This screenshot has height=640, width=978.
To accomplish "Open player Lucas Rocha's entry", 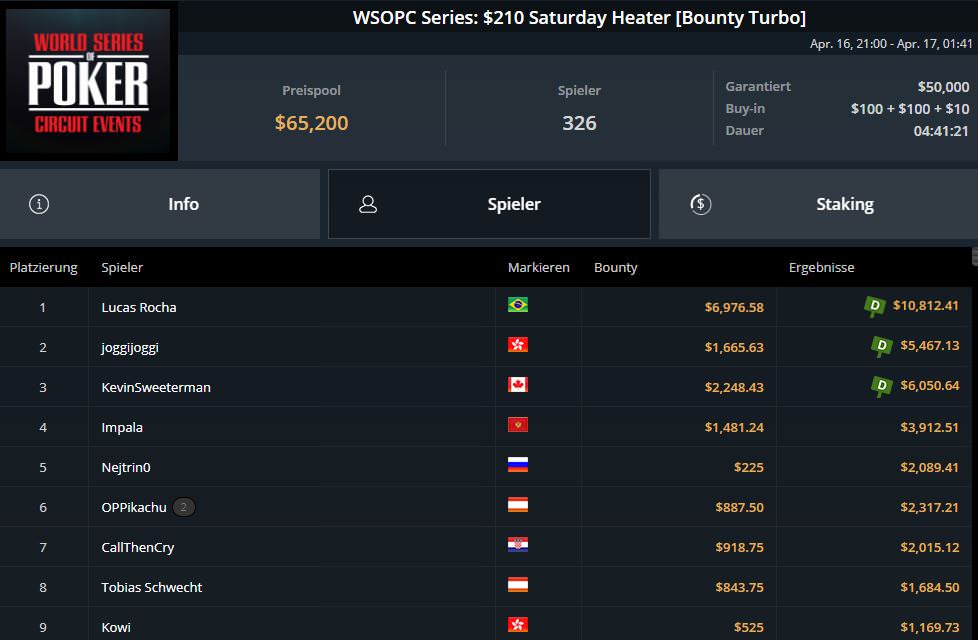I will (139, 307).
